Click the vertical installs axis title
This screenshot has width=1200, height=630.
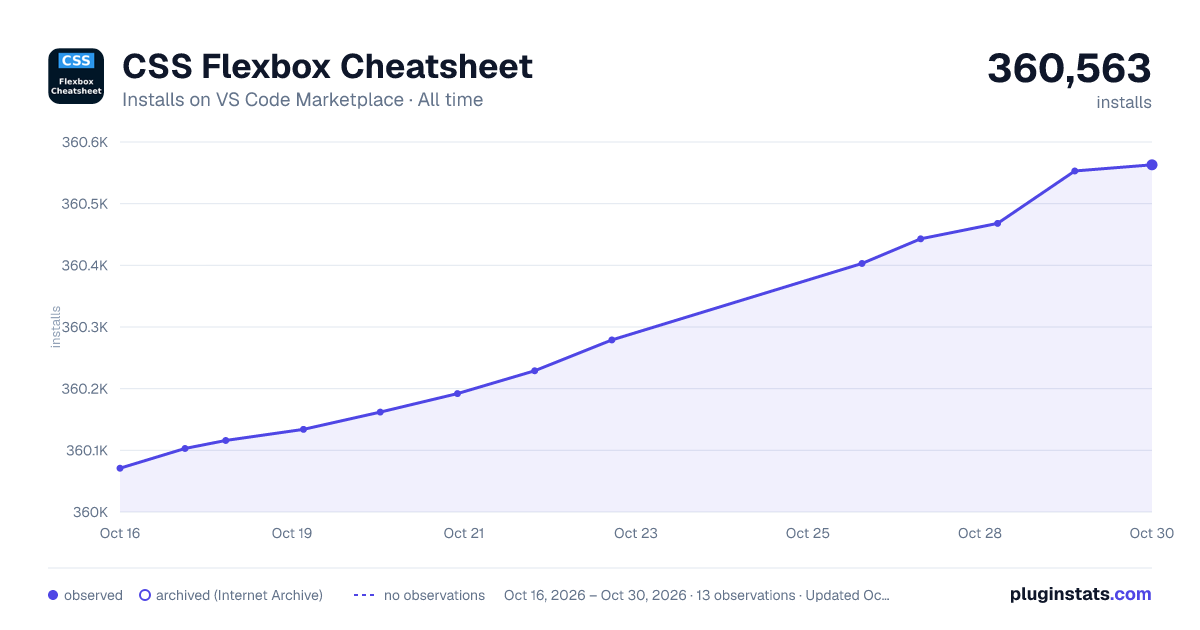pyautogui.click(x=56, y=327)
